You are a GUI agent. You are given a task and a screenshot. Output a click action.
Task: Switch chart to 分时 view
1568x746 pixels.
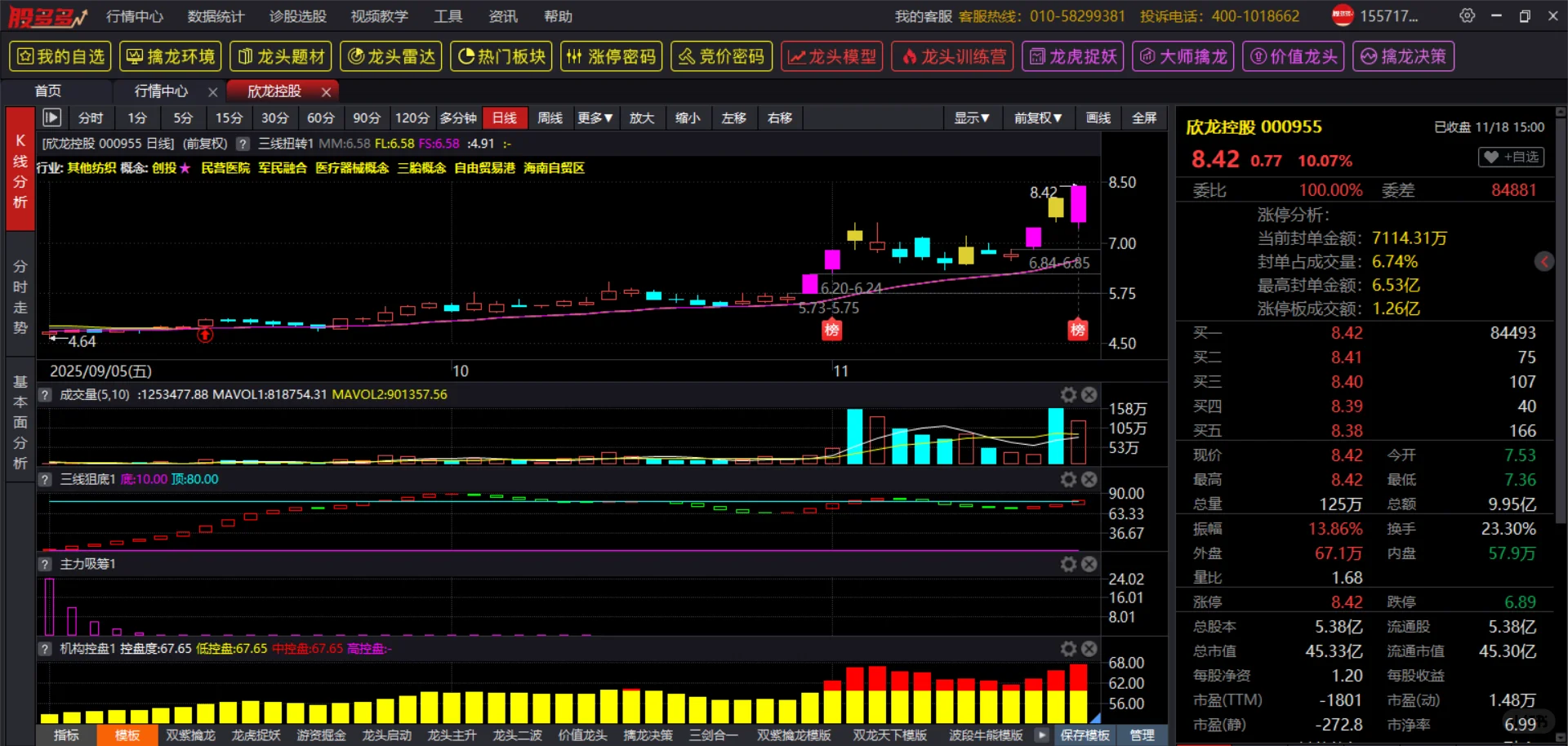click(x=91, y=118)
